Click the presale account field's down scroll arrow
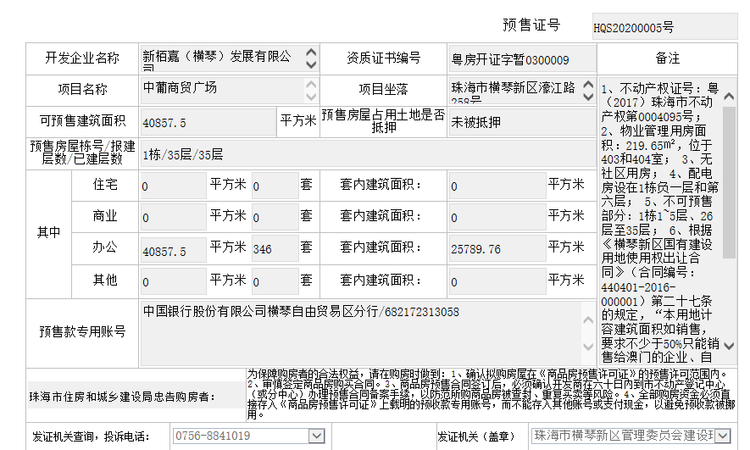The width and height of the screenshot is (750, 450). pyautogui.click(x=588, y=346)
